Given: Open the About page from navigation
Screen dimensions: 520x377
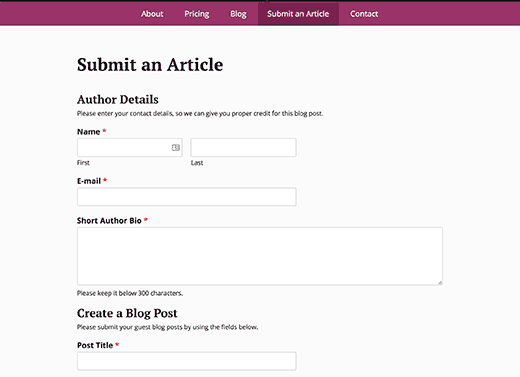Looking at the screenshot, I should point(152,14).
